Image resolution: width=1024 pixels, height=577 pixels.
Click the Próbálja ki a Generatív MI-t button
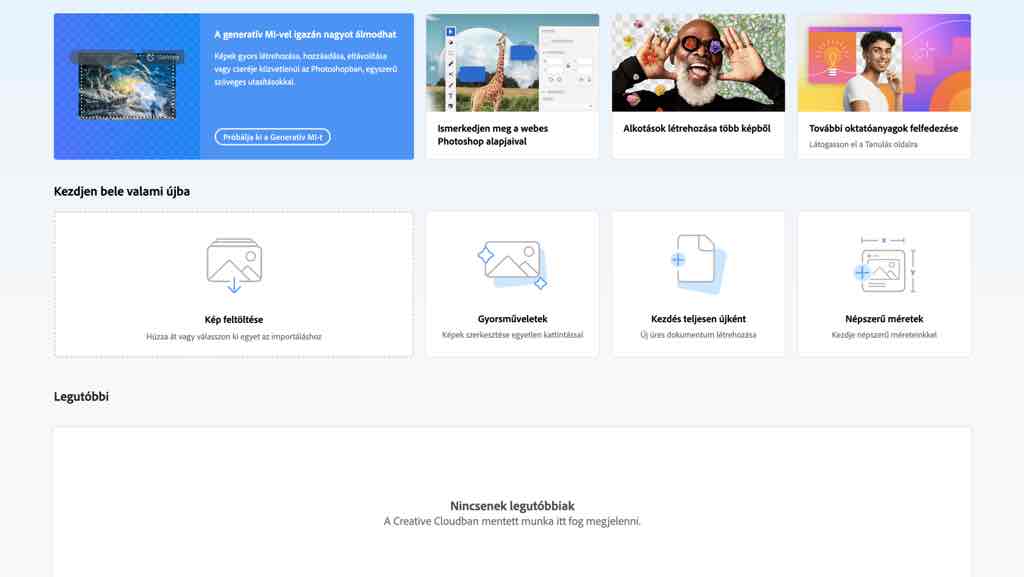(x=272, y=137)
